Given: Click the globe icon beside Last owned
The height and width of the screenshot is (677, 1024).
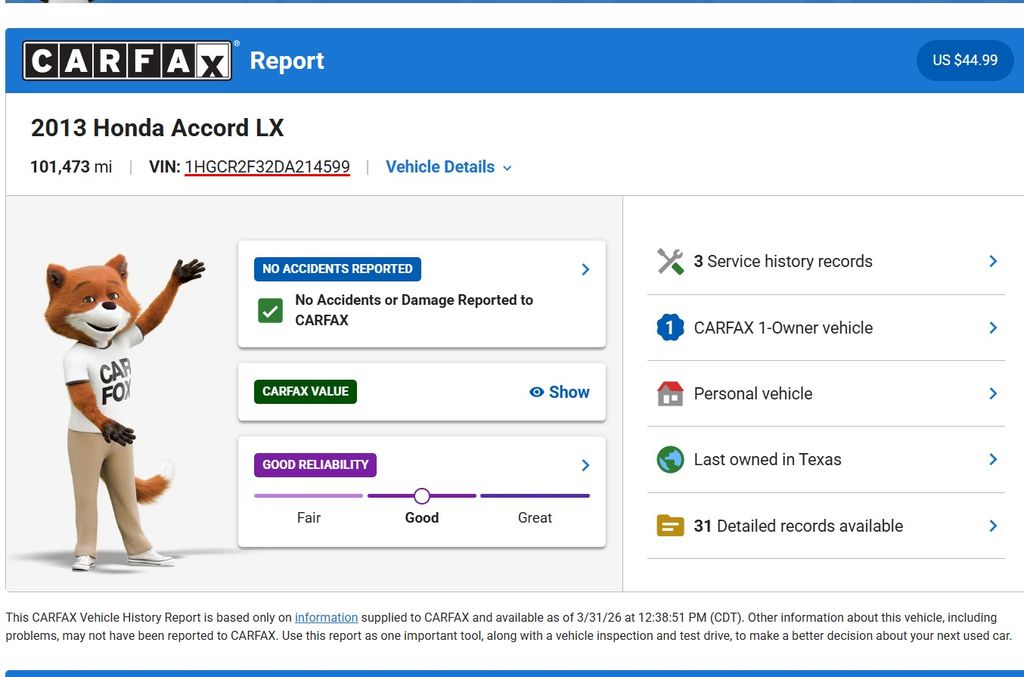Looking at the screenshot, I should pyautogui.click(x=669, y=459).
